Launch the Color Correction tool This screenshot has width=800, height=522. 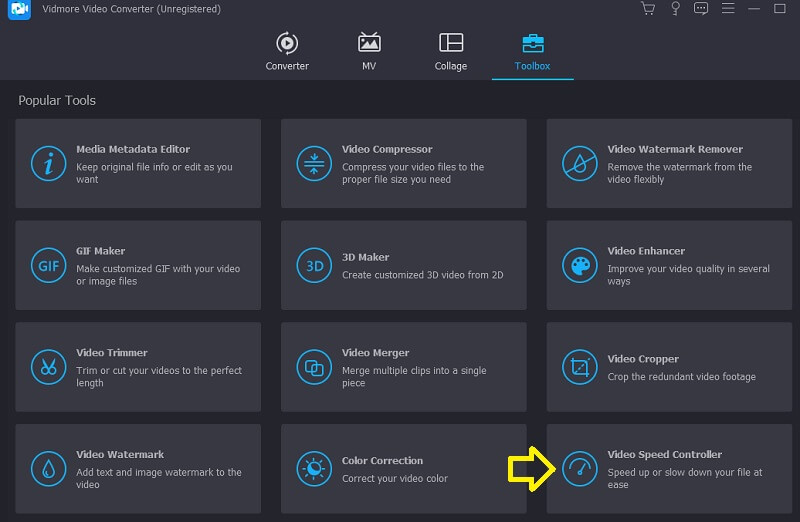pos(403,469)
